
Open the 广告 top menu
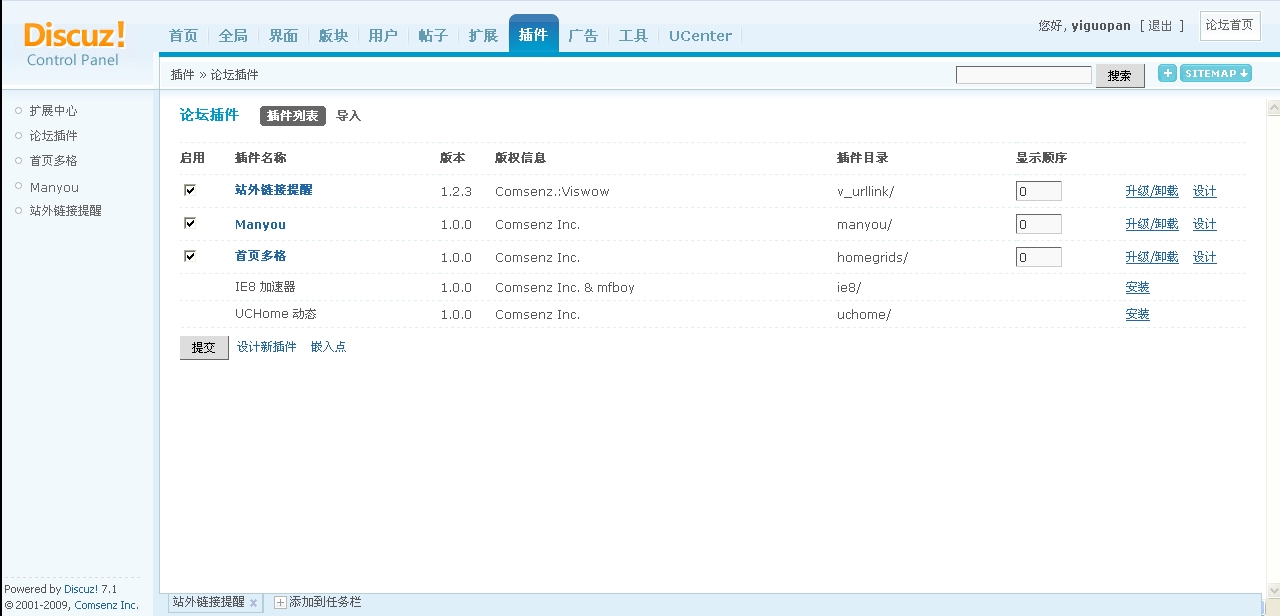coord(583,35)
